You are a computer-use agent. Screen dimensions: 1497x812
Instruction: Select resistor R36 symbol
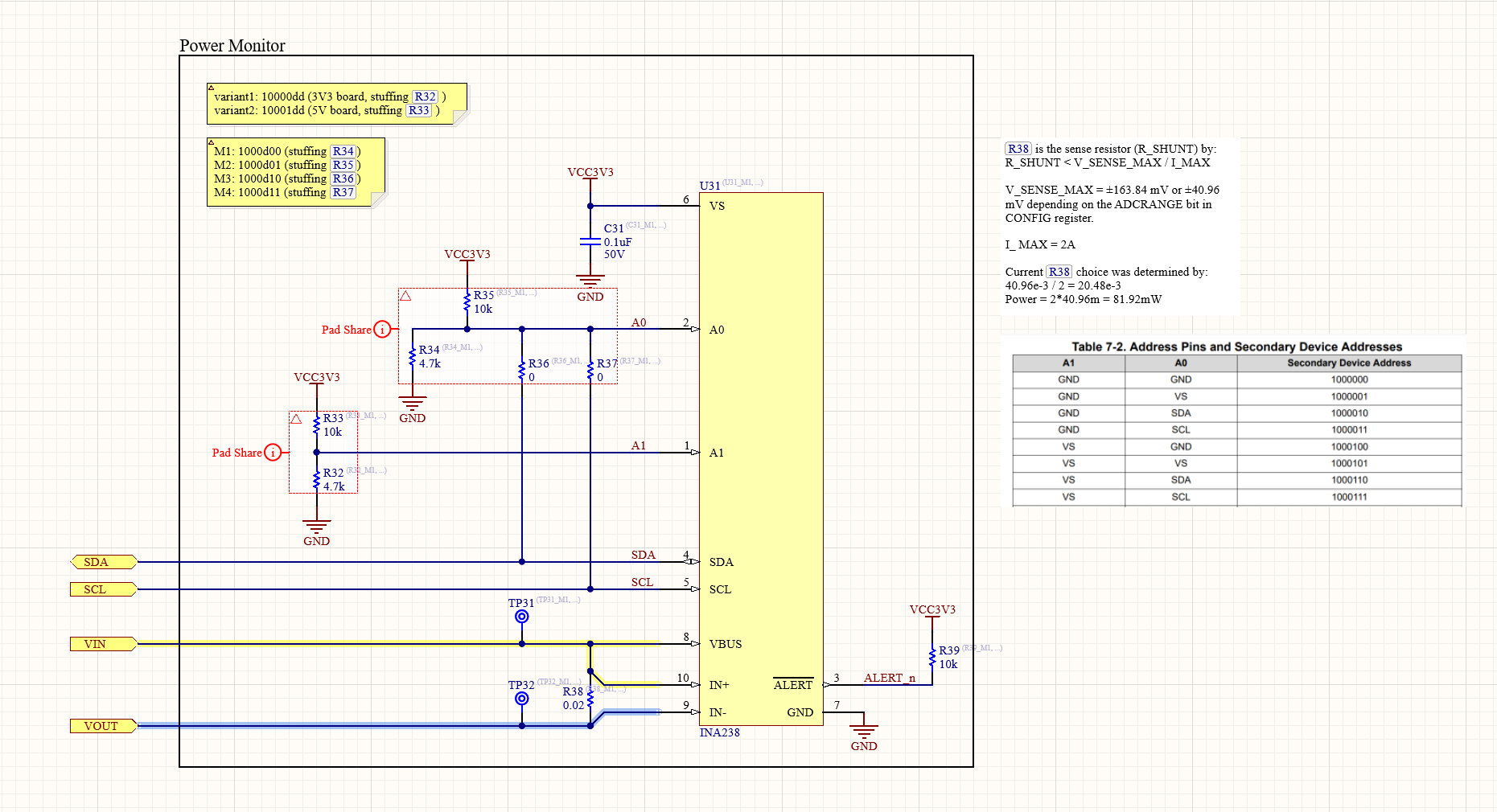522,371
